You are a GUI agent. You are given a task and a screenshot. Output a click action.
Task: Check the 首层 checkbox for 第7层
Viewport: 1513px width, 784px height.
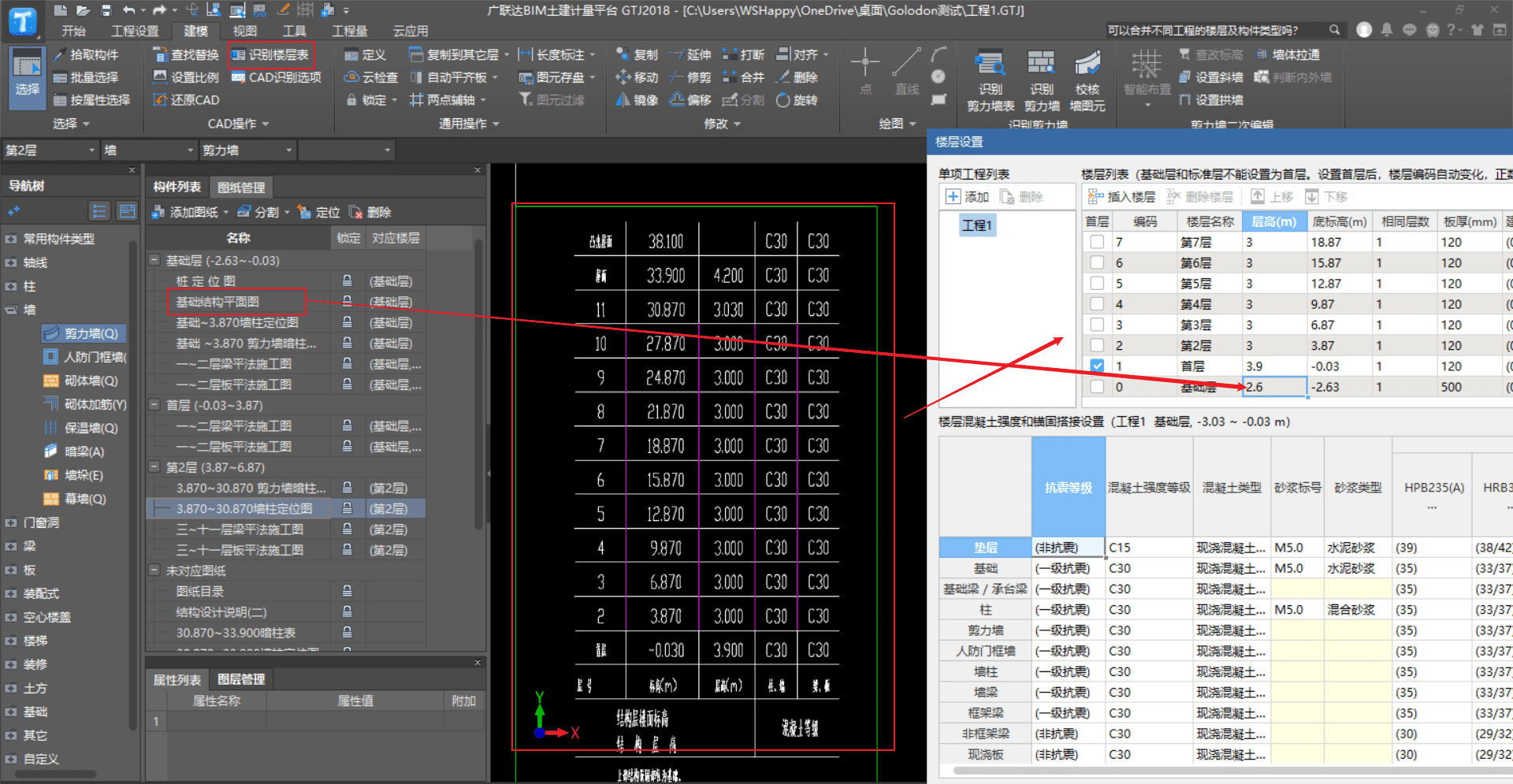coord(1096,241)
